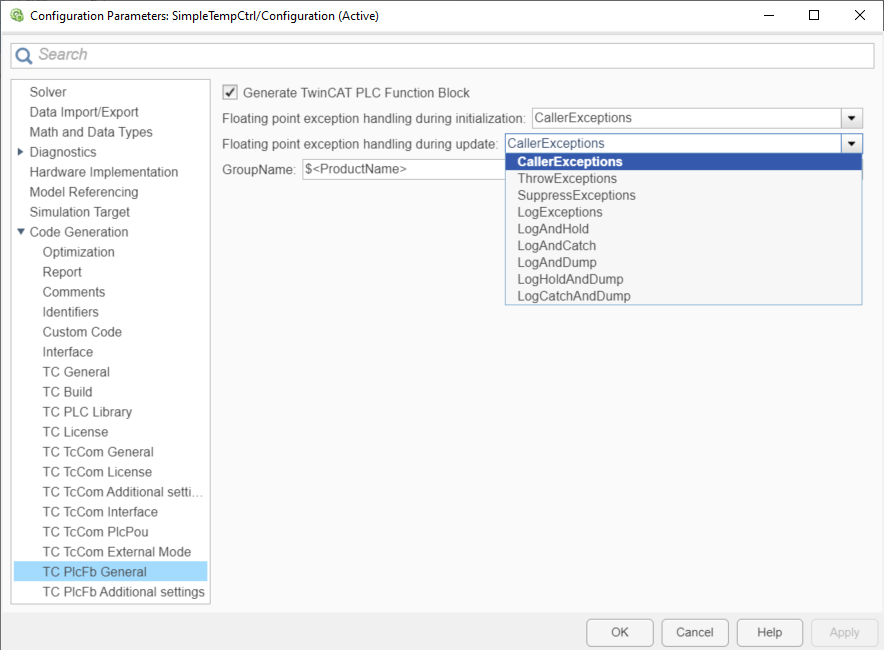
Task: Open TC TcCom Interface
Action: coord(100,512)
